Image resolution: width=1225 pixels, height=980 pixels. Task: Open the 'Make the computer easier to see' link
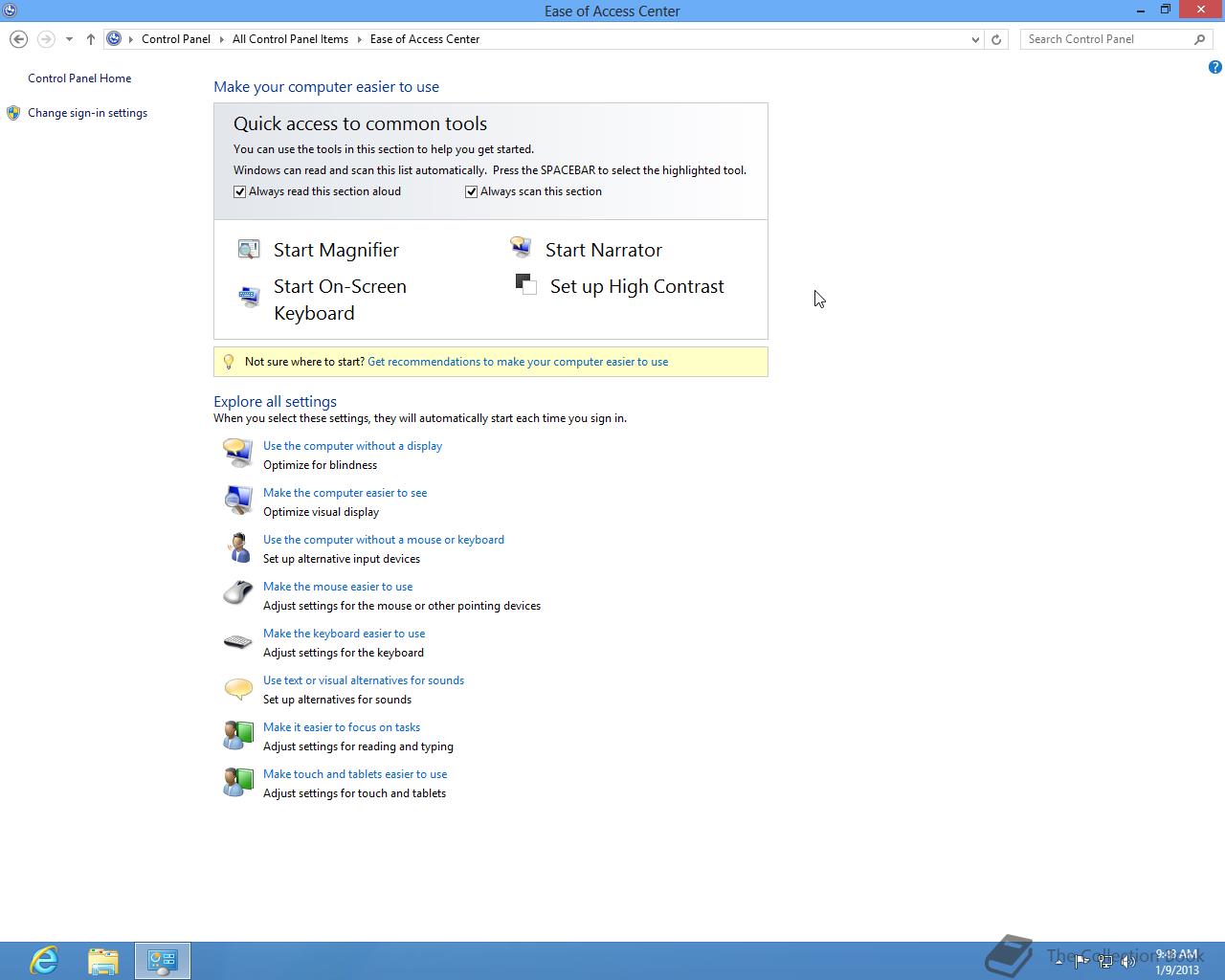[x=345, y=493]
